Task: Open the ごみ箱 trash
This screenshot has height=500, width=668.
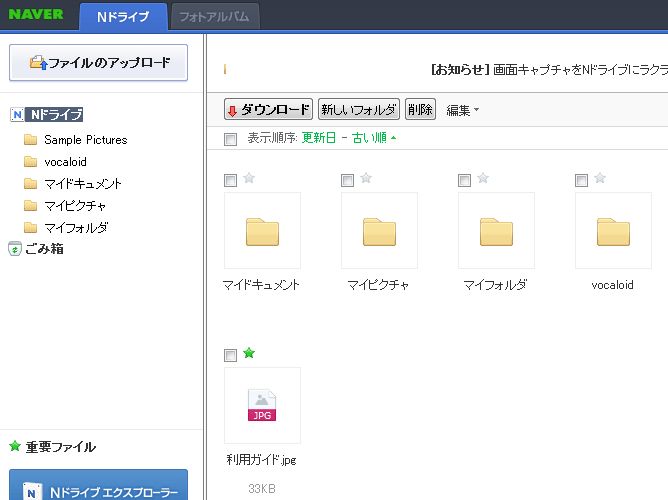Action: (x=44, y=249)
